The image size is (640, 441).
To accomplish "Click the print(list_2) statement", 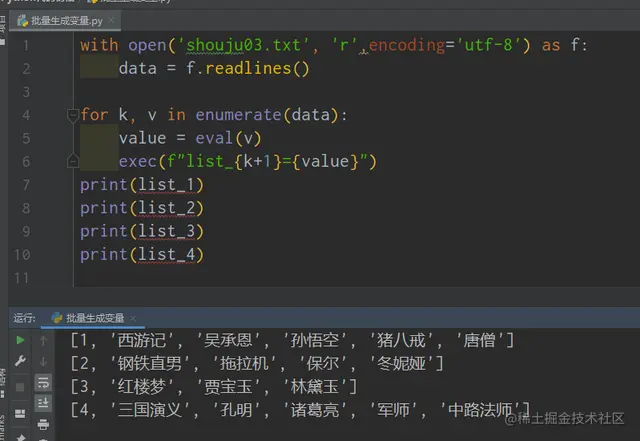I will point(142,208).
